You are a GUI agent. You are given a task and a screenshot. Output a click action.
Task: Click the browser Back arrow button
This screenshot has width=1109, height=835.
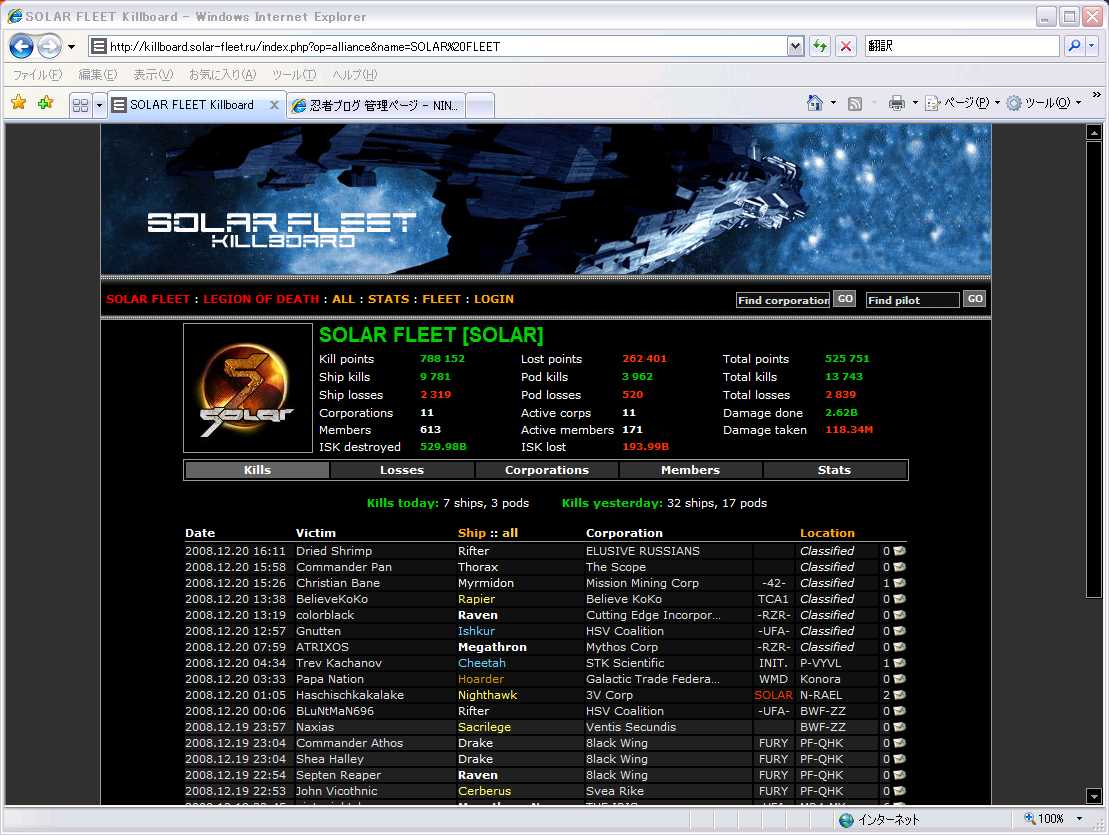(x=21, y=47)
